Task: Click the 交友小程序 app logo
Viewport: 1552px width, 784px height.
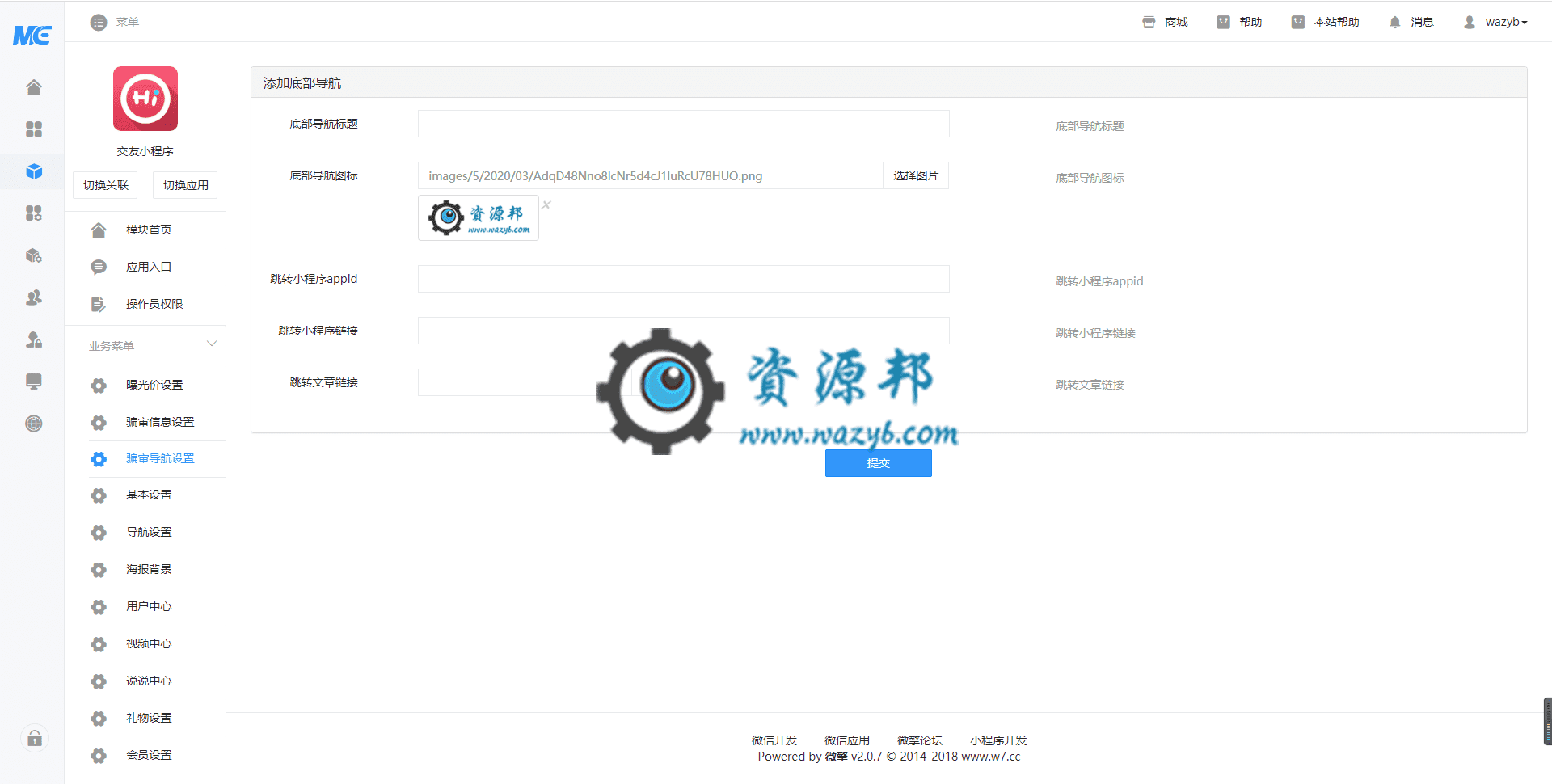Action: pyautogui.click(x=145, y=99)
